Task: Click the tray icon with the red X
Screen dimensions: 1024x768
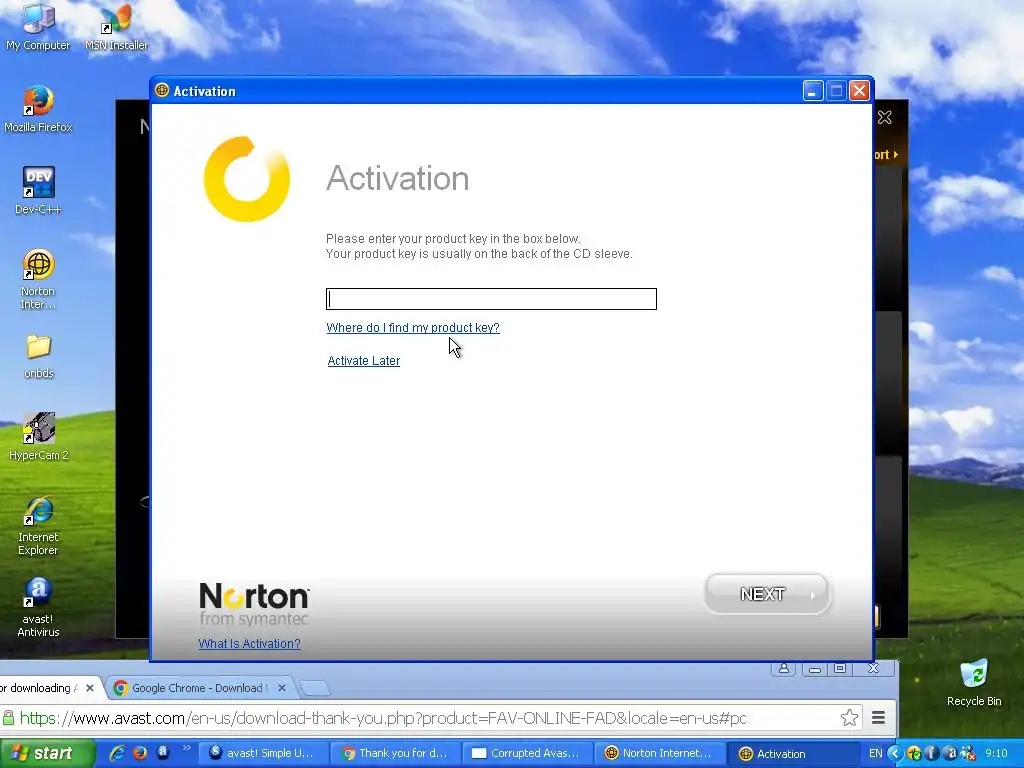Action: (x=968, y=753)
